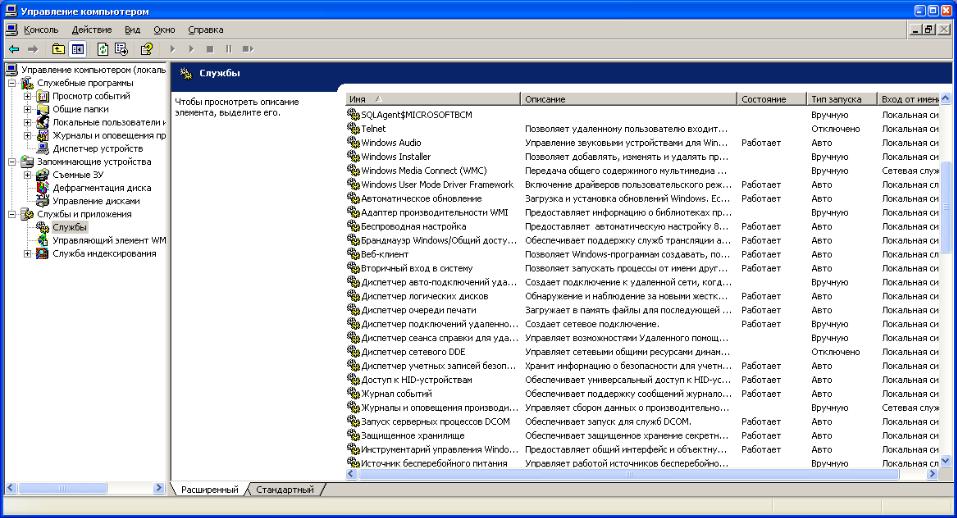Click the Съемные ЗУ tree icon
957x518 pixels.
click(43, 174)
